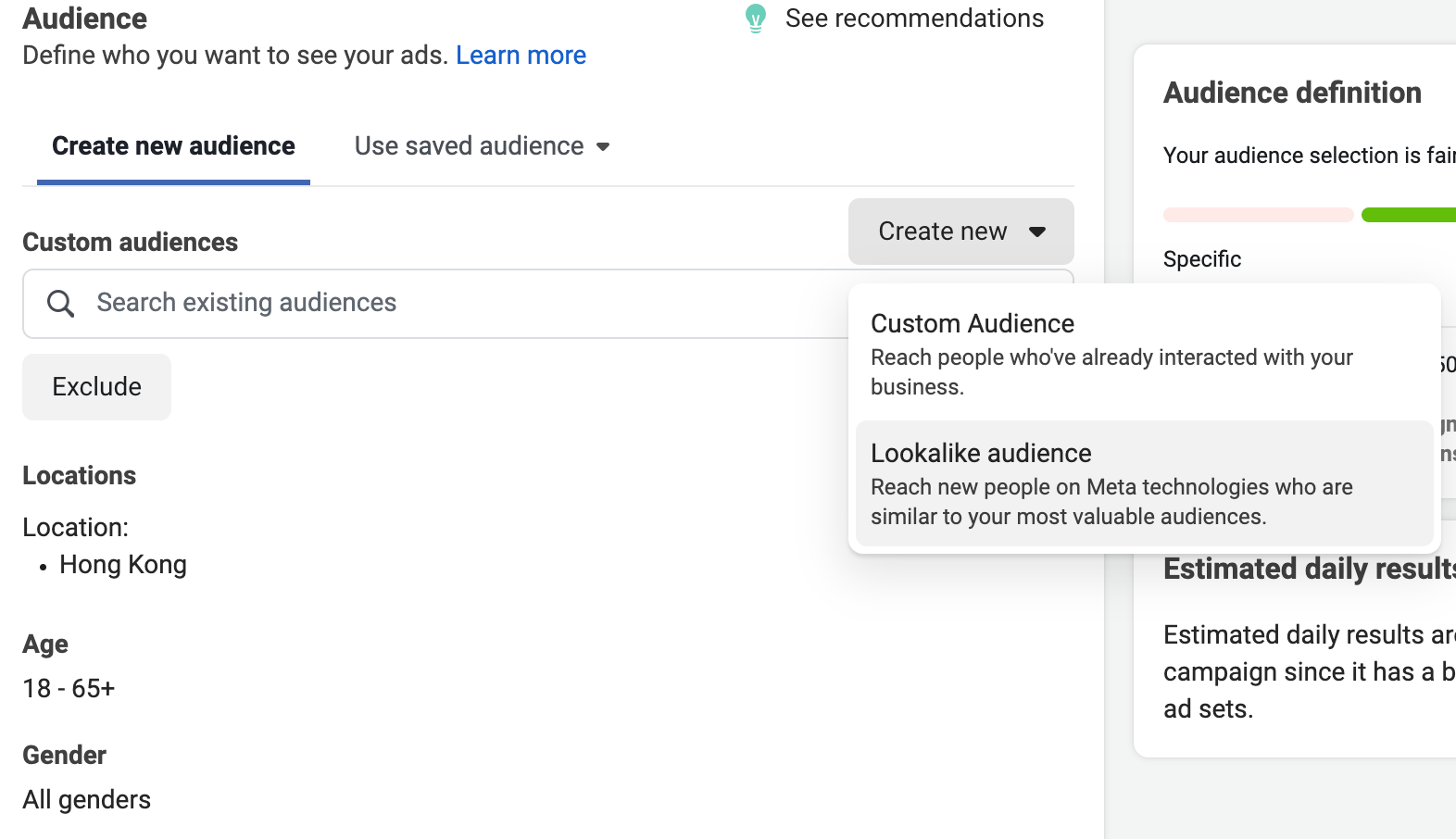Click the See recommendations text
This screenshot has width=1456, height=839.
(914, 19)
